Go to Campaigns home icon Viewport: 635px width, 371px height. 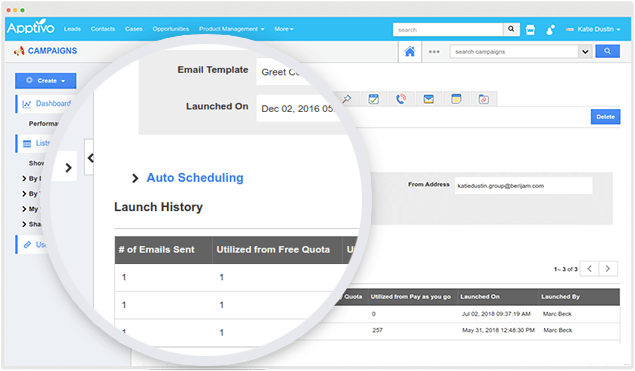click(x=410, y=51)
